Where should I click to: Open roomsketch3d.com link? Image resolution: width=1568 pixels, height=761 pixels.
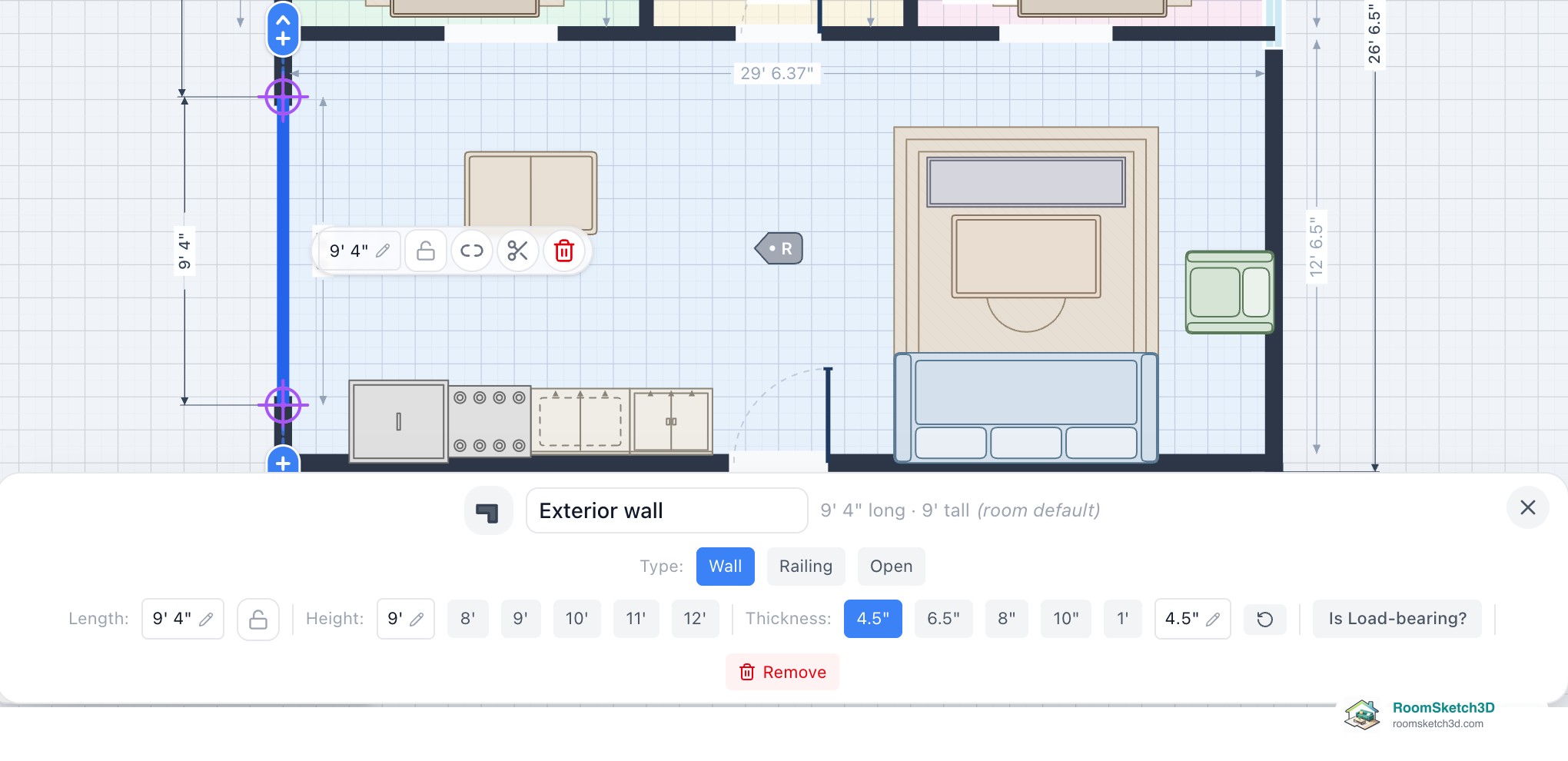1437,724
